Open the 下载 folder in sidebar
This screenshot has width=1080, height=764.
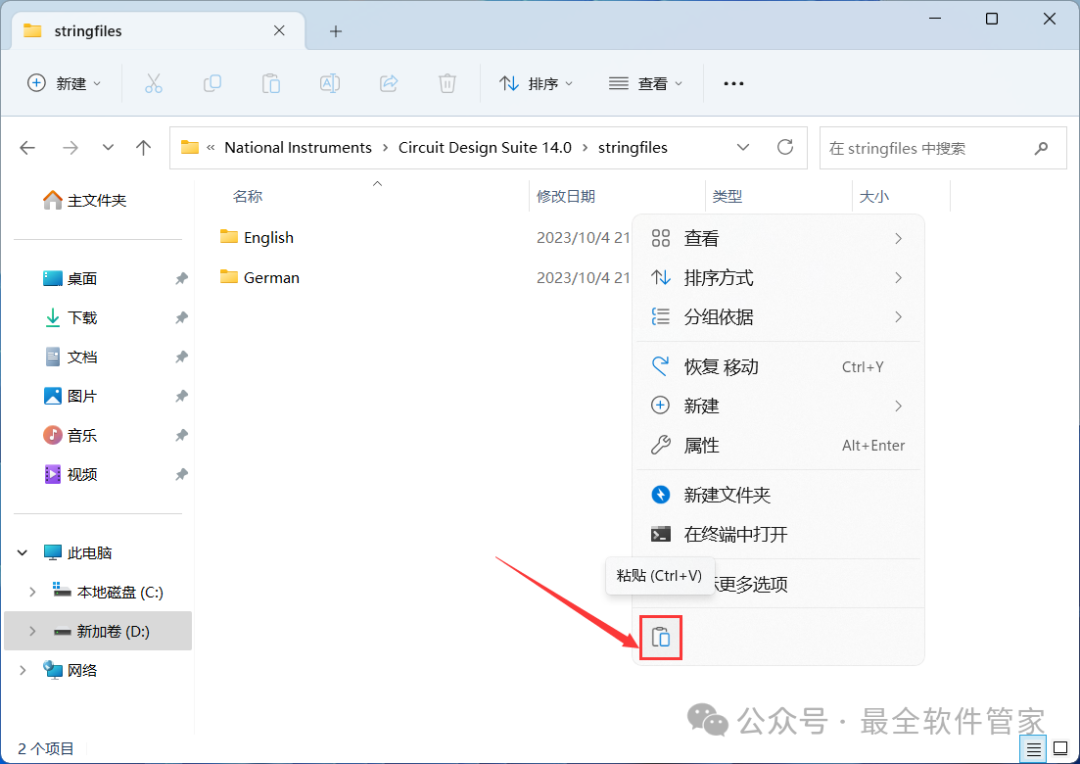82,318
